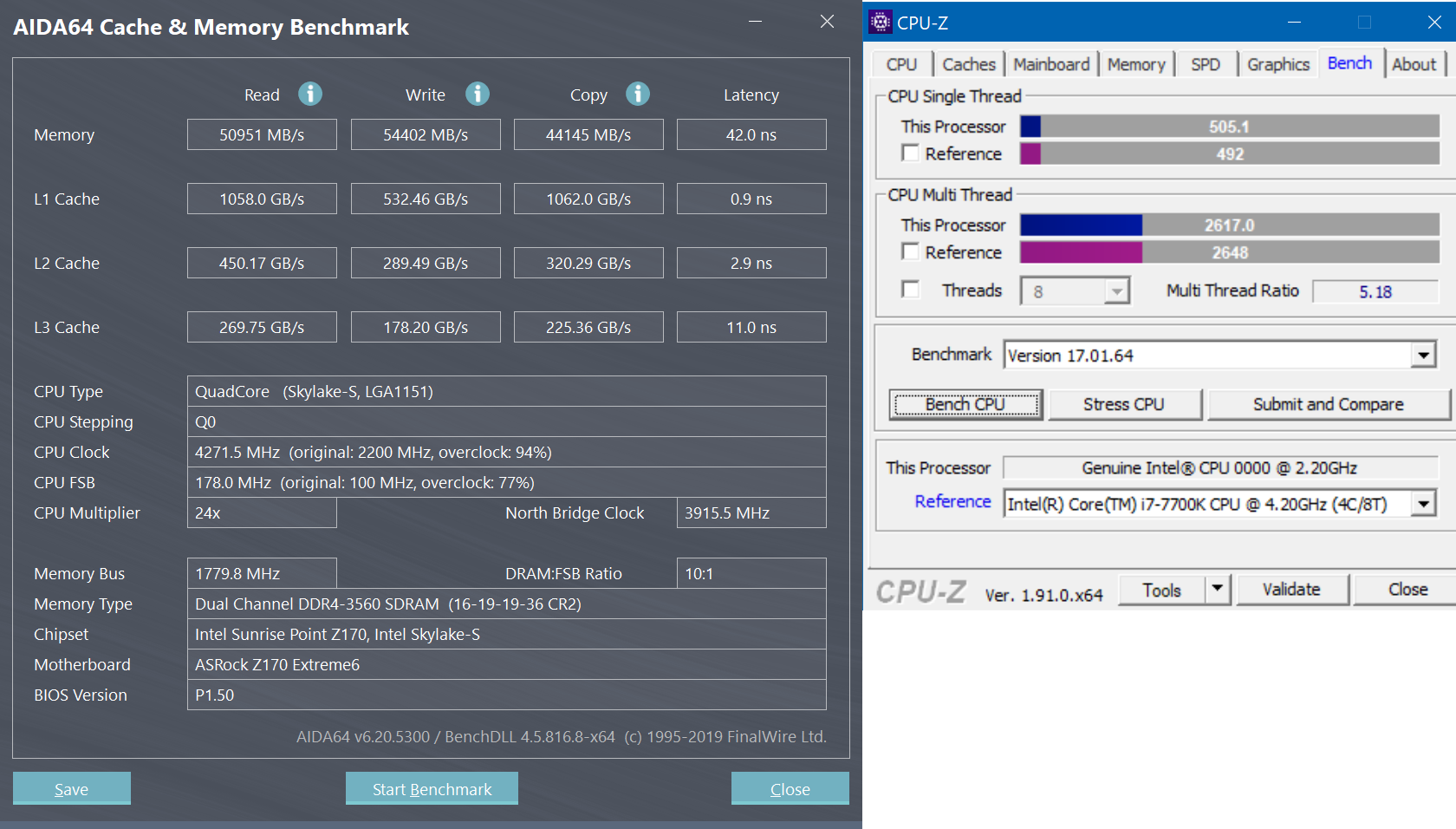1456x829 pixels.
Task: Click the info icon next to Read
Action: tap(310, 94)
